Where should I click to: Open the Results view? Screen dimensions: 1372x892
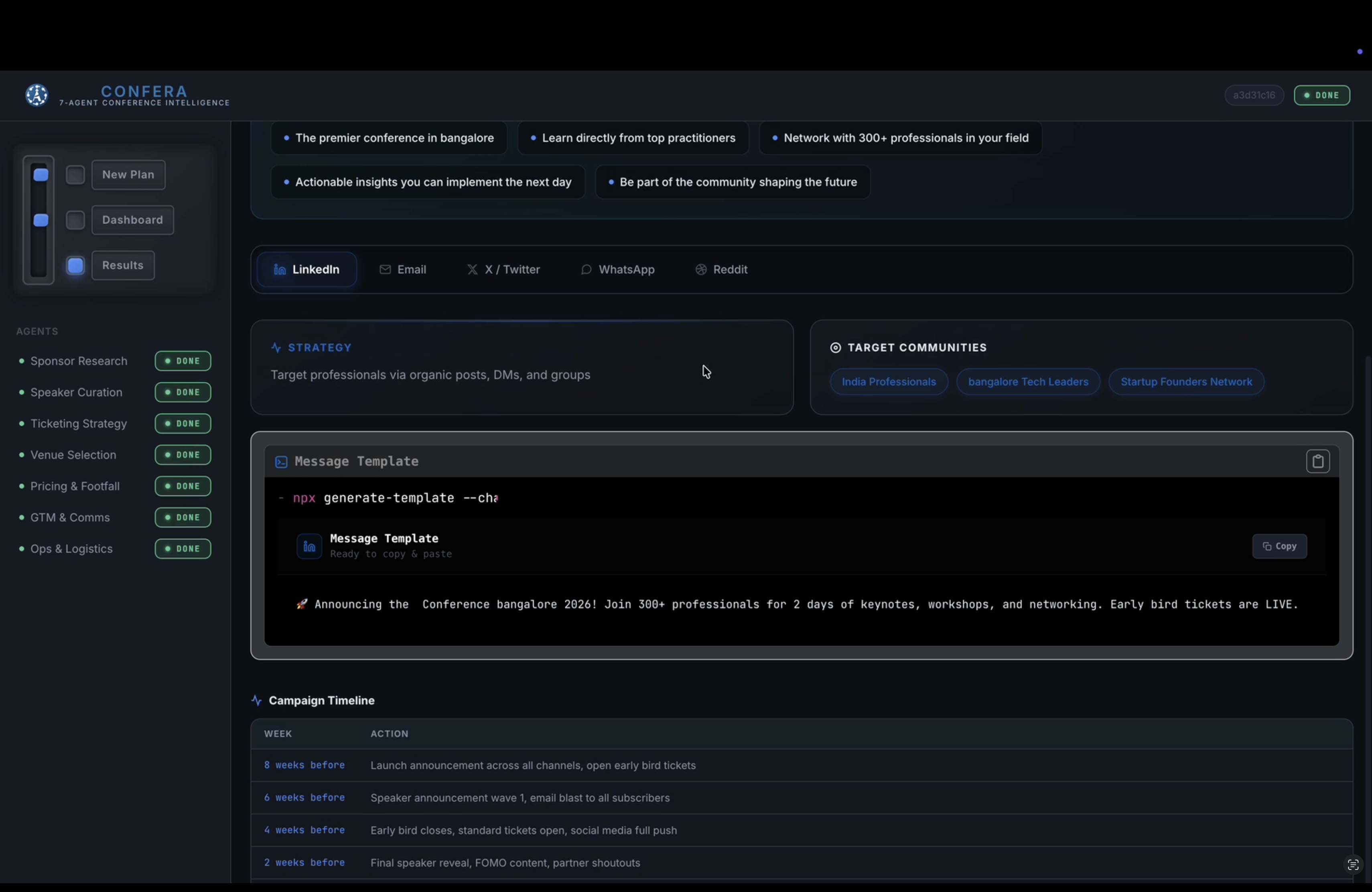click(123, 266)
